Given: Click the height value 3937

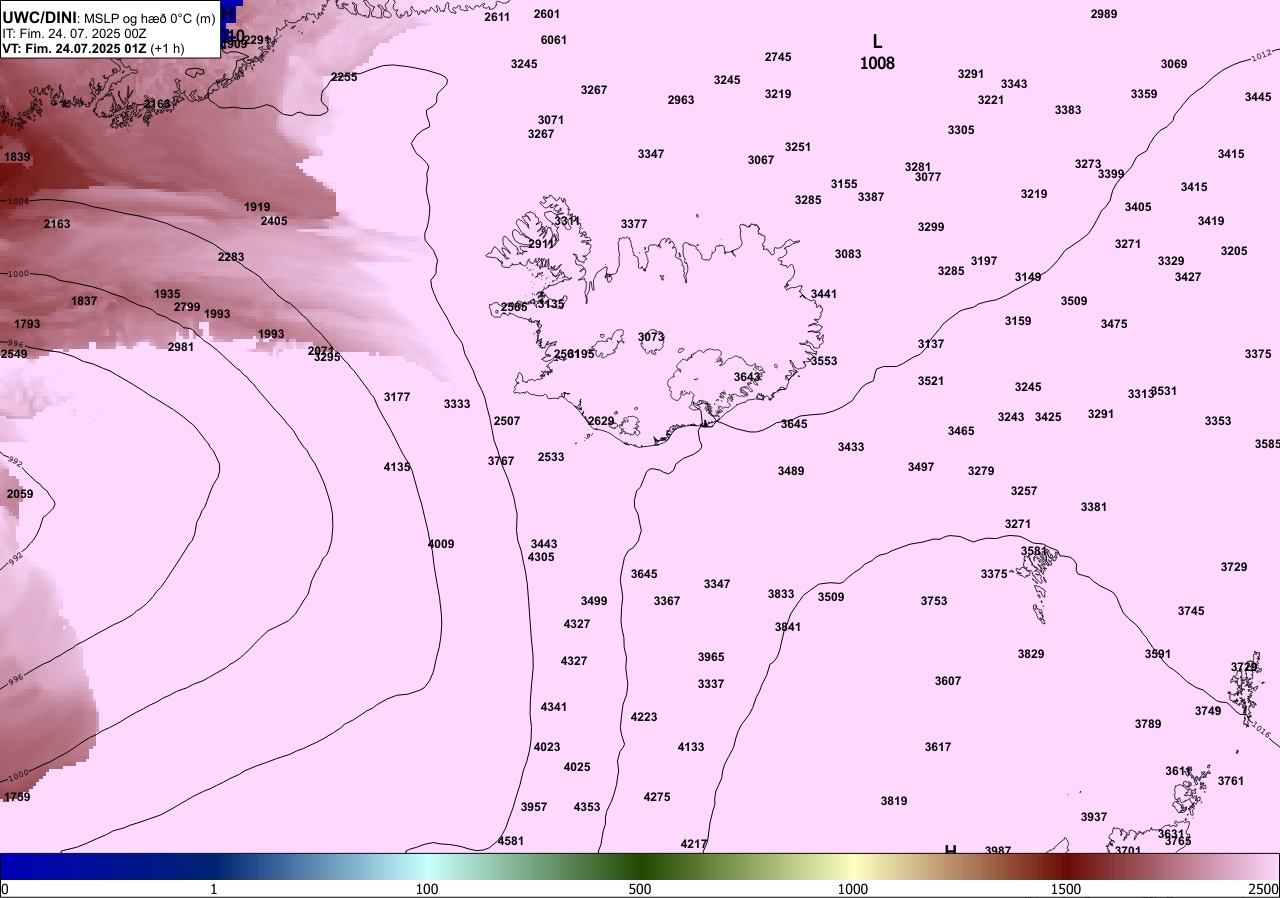Looking at the screenshot, I should tap(1094, 817).
